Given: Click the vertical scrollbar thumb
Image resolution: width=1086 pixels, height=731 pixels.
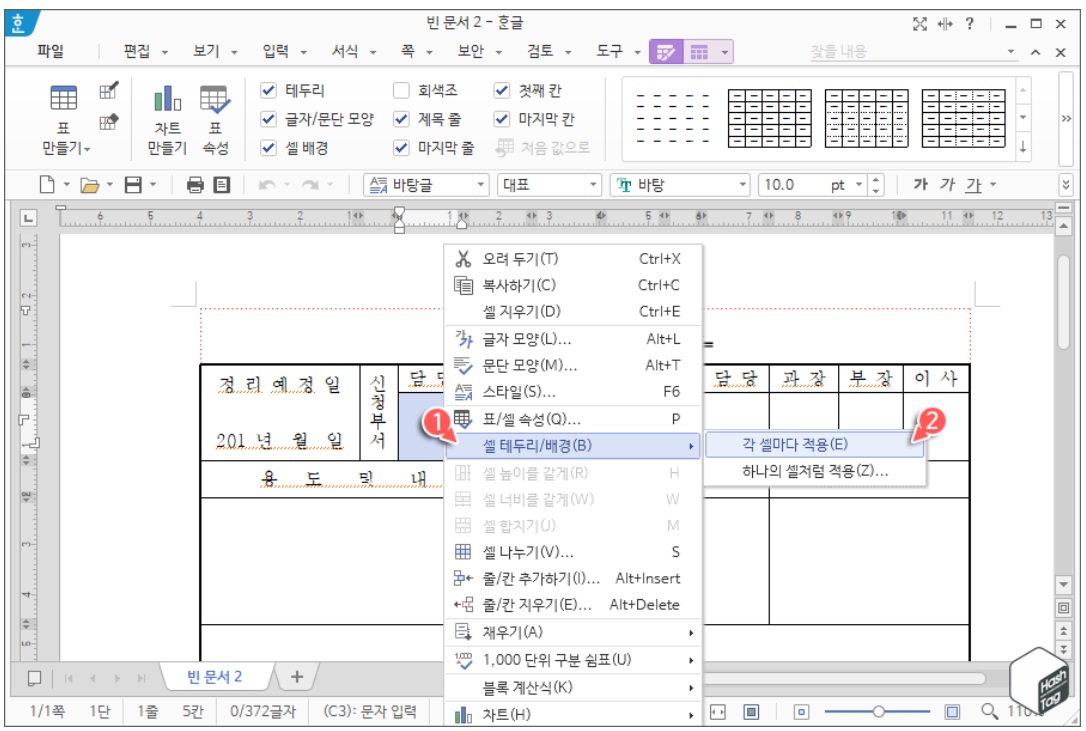Looking at the screenshot, I should point(1065,303).
